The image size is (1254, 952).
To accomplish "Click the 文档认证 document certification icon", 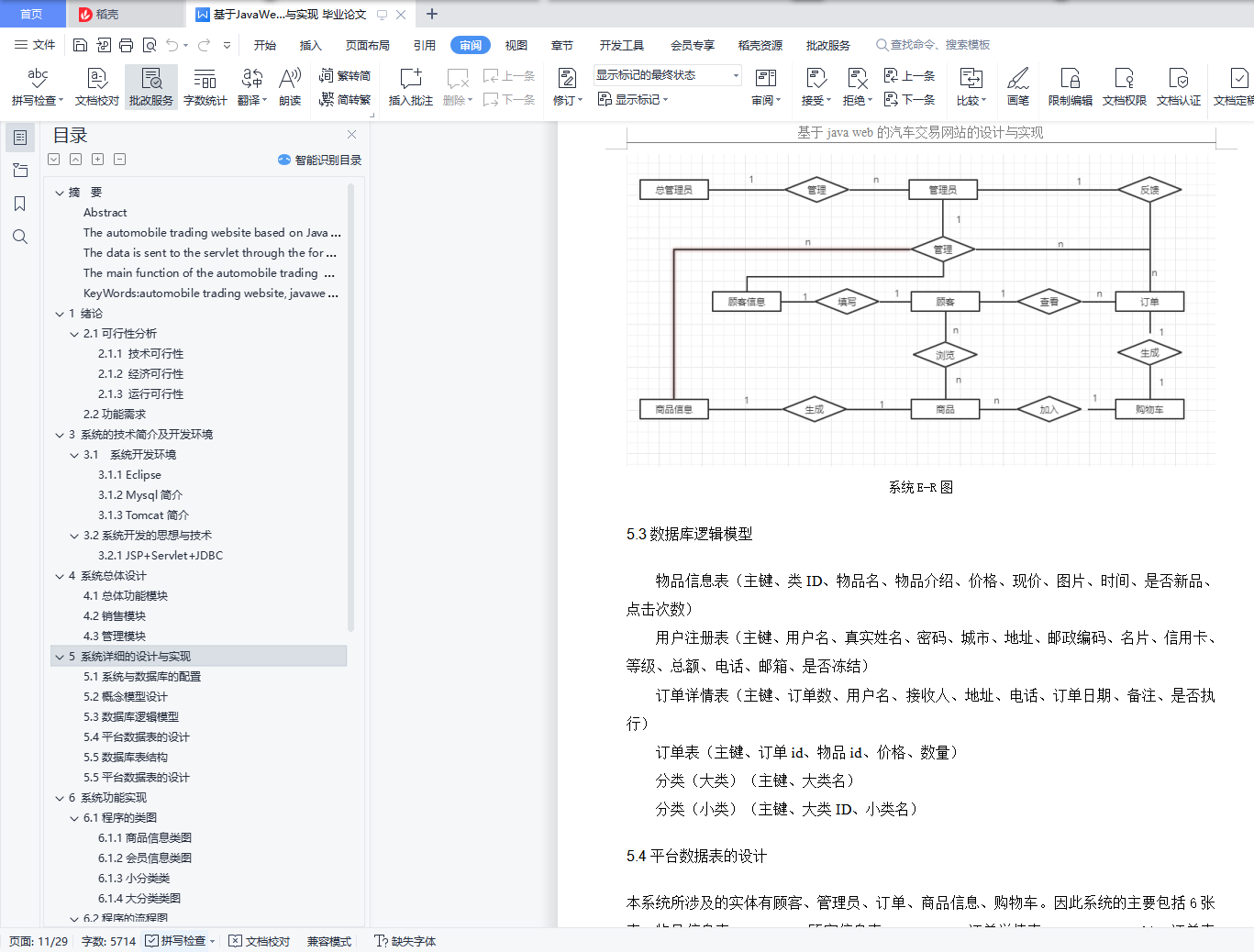I will tap(1179, 79).
